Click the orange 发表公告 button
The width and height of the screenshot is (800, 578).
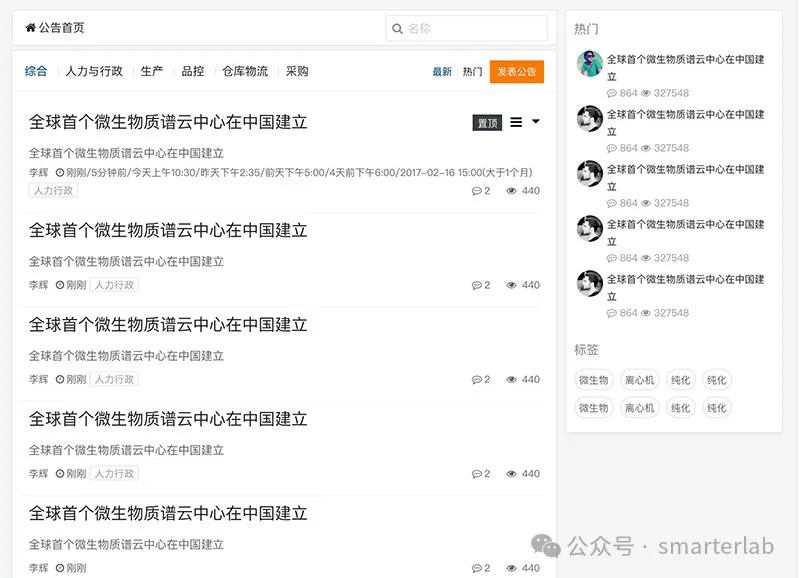[517, 71]
